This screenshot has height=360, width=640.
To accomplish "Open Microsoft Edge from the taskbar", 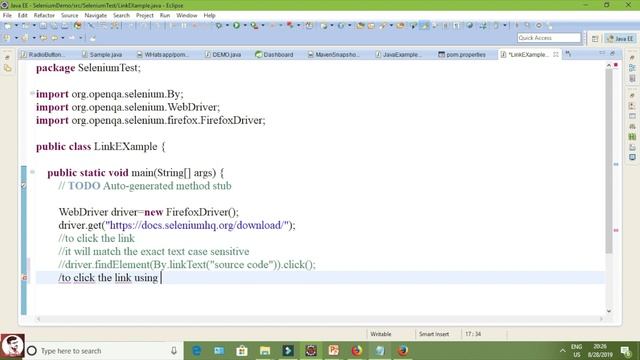I will 196,351.
